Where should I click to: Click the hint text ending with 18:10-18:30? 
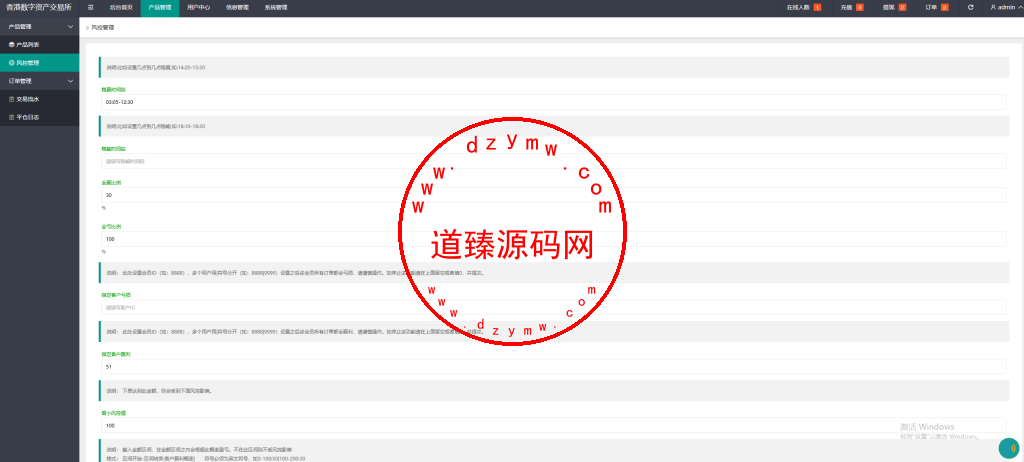[x=156, y=126]
